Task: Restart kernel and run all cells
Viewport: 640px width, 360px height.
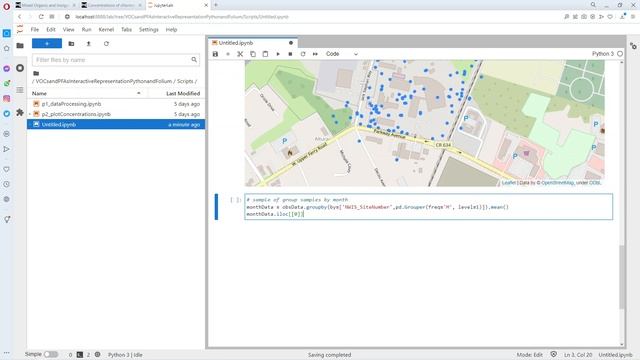Action: point(315,54)
